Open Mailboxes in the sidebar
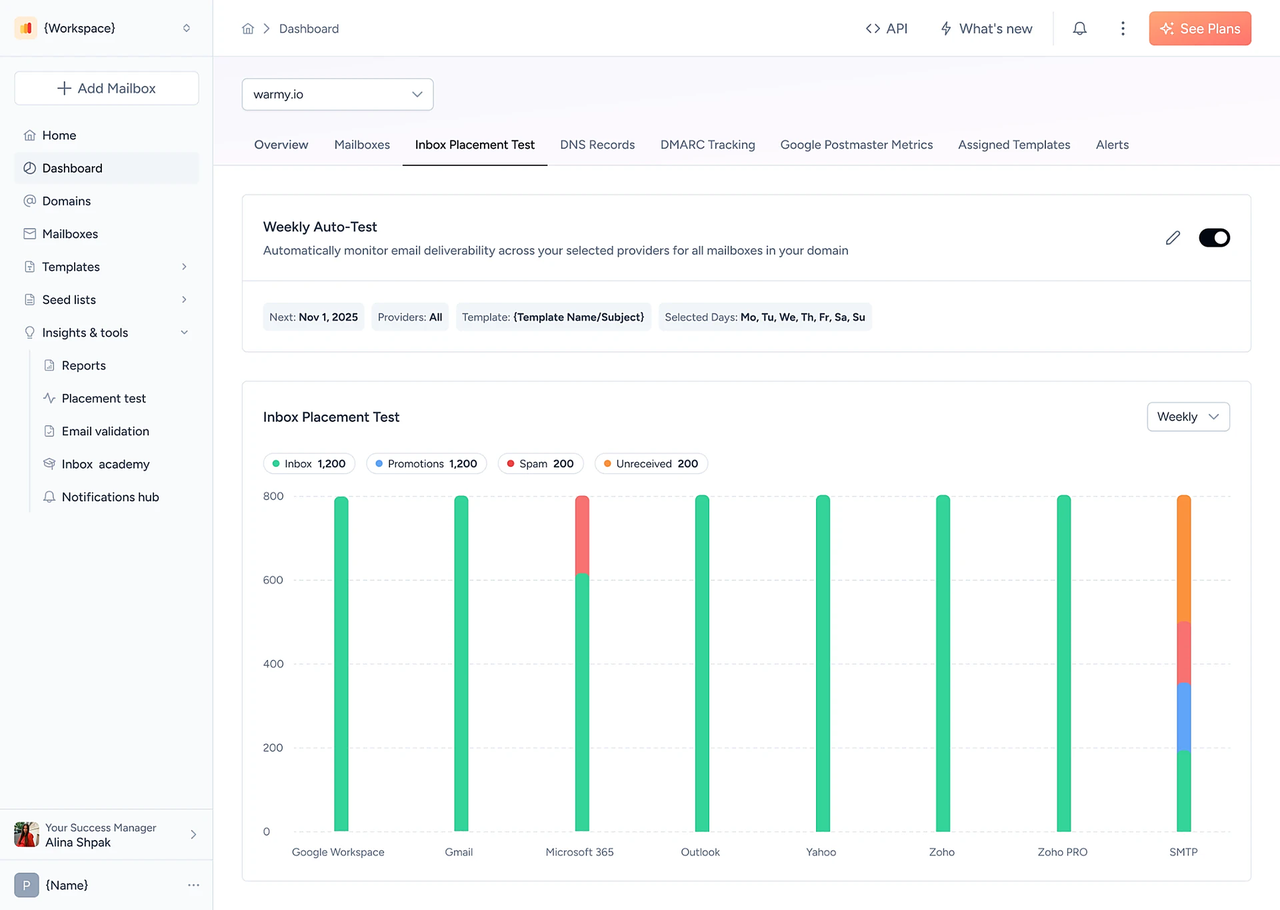 (x=107, y=234)
